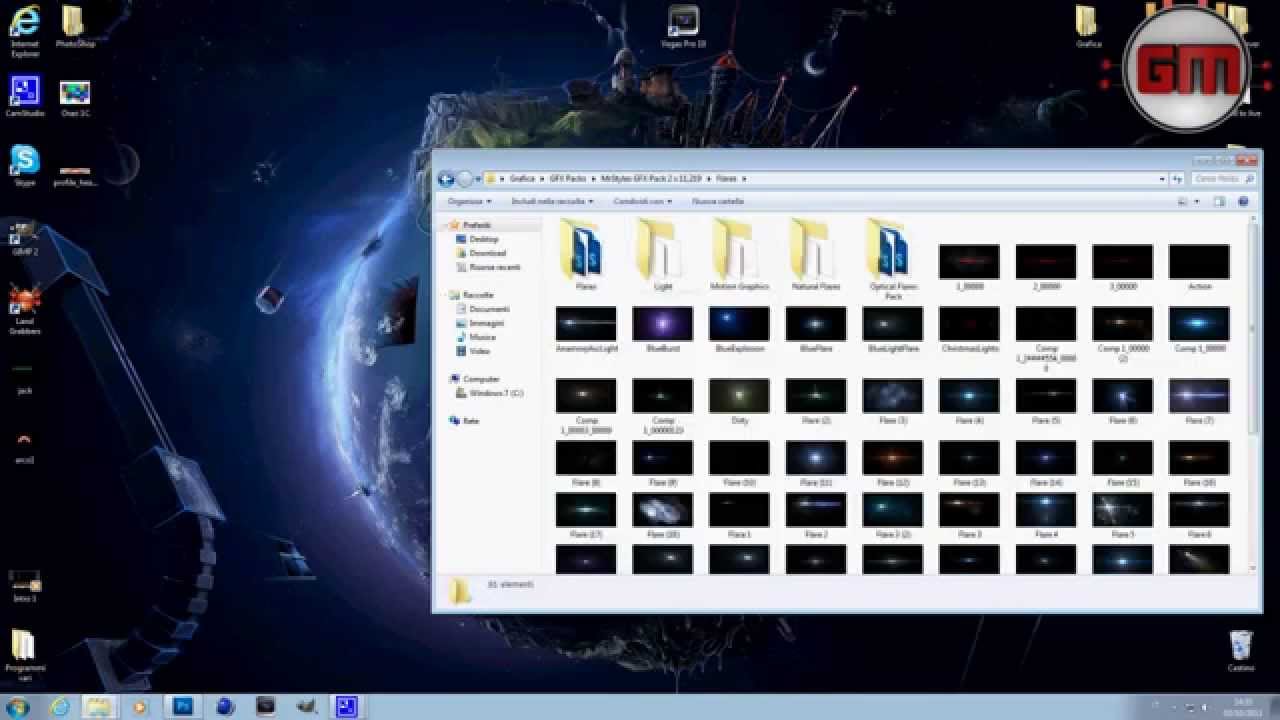Select Windows 7 (C:) drive

(496, 393)
